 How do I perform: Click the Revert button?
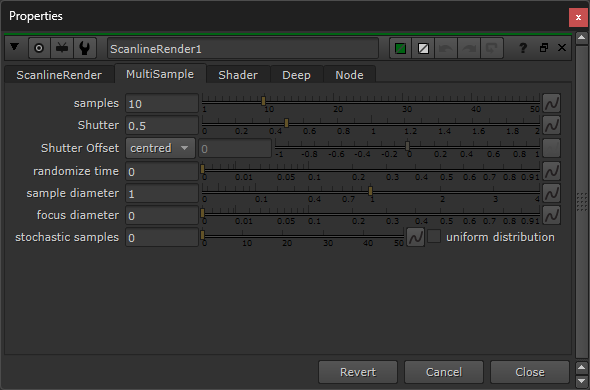[358, 372]
